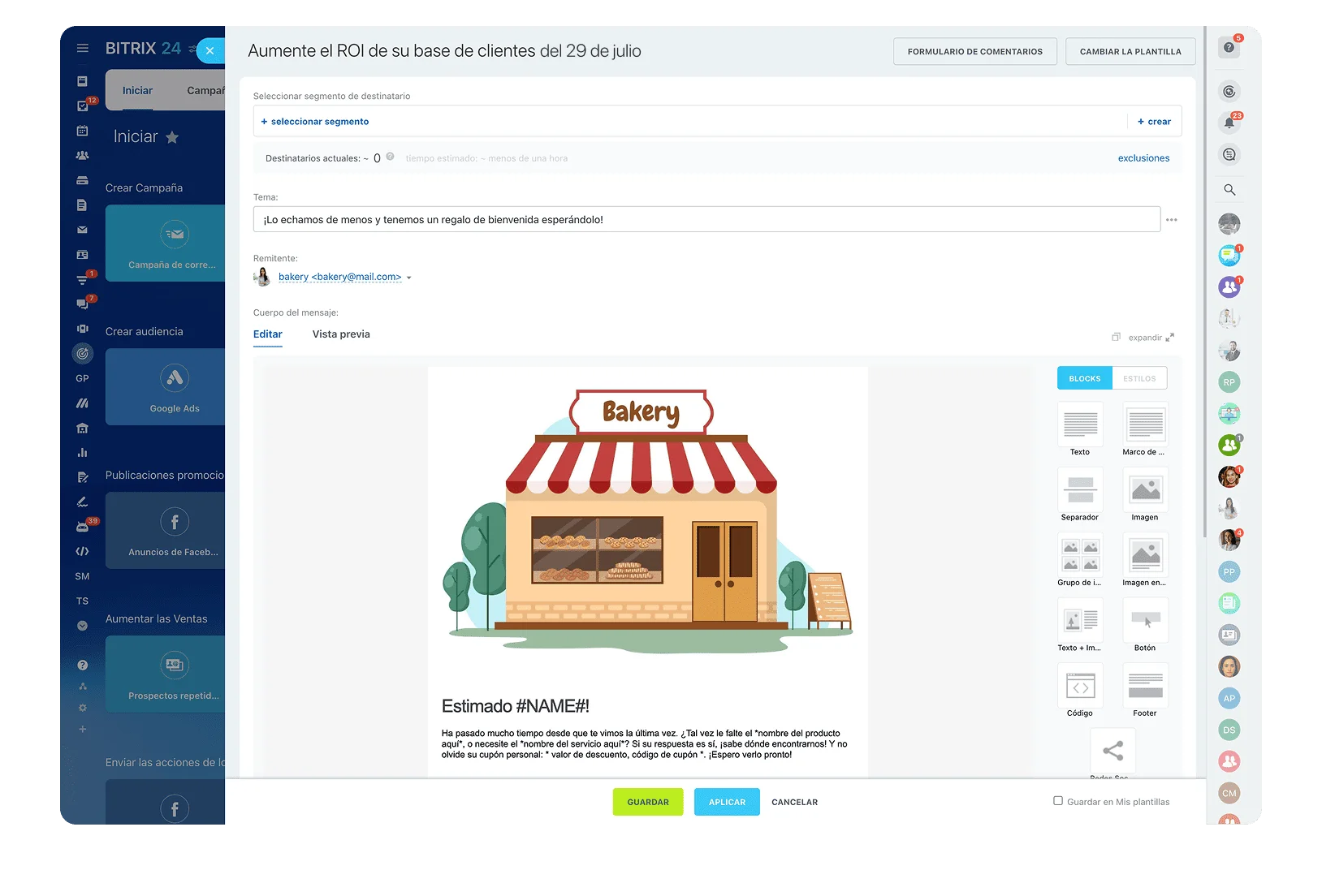This screenshot has width=1322, height=896.
Task: Close the slider panel with the X button
Action: 210,50
